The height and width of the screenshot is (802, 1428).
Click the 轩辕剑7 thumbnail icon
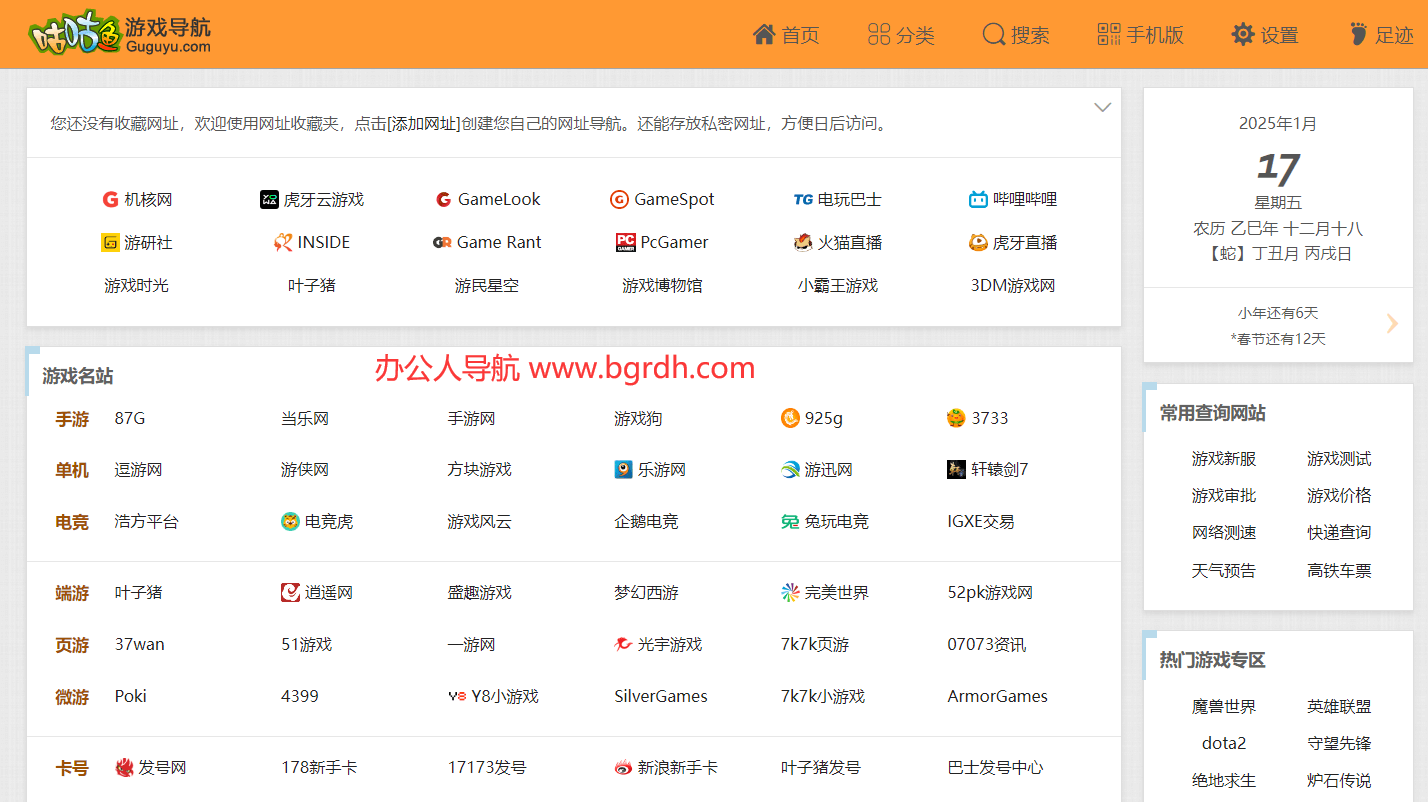click(956, 469)
